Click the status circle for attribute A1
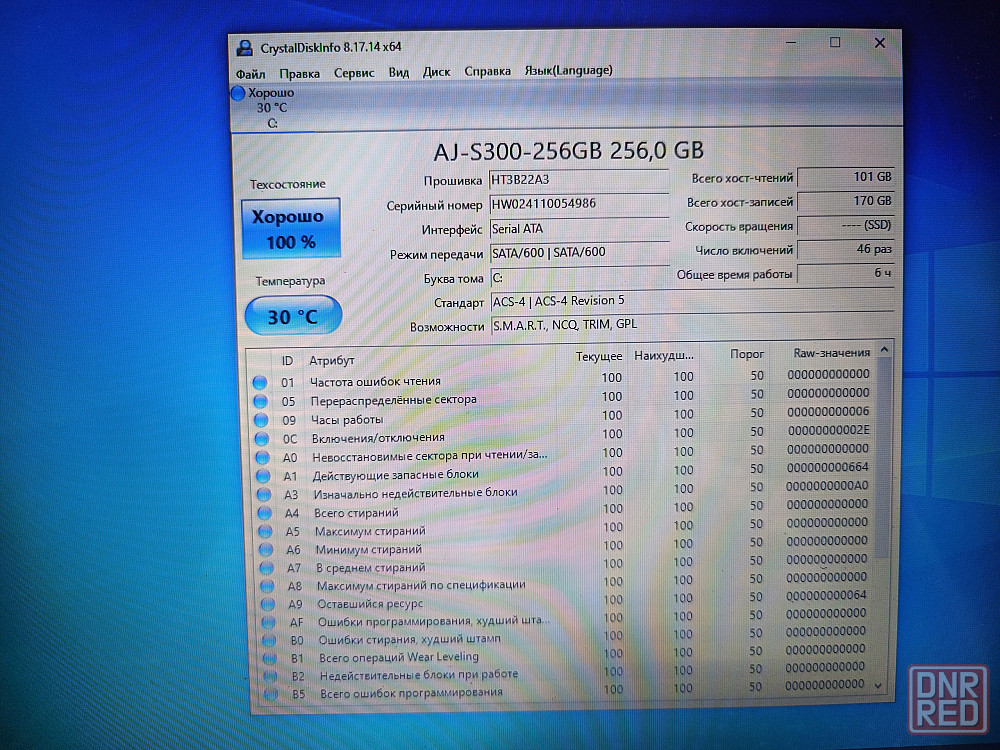The image size is (1000, 750). pyautogui.click(x=263, y=476)
